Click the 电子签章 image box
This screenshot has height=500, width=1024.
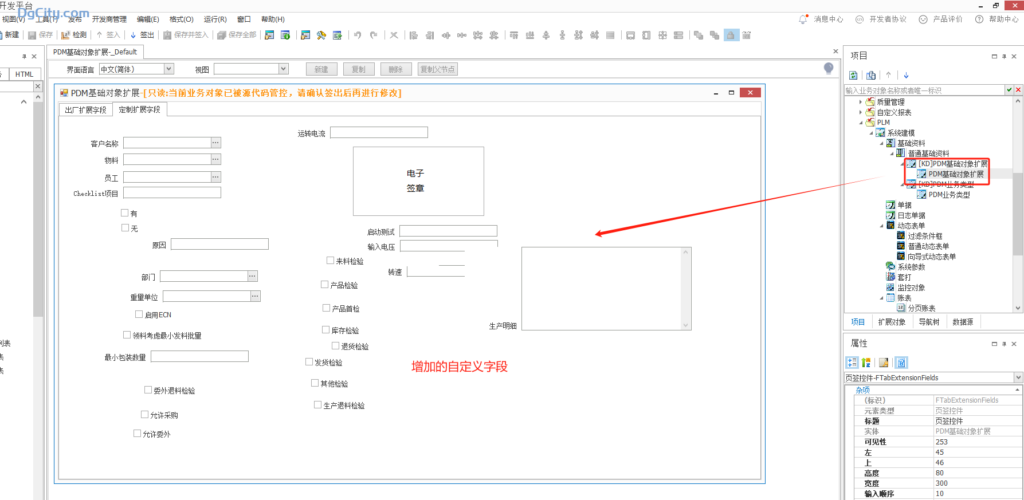[x=418, y=181]
